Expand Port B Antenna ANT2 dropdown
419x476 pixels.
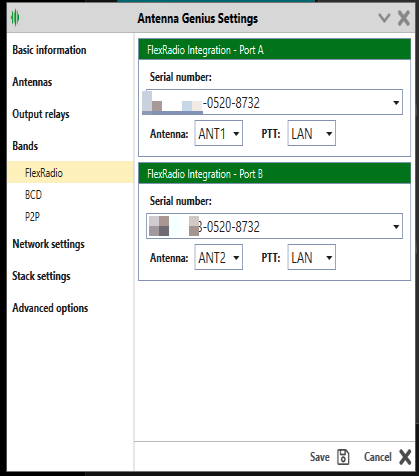click(x=219, y=257)
